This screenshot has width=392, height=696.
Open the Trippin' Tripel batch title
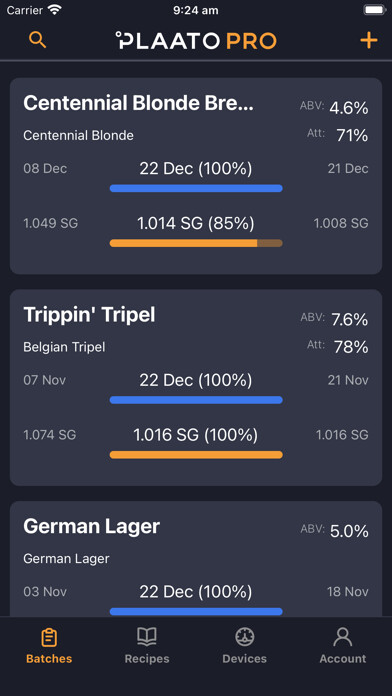(89, 315)
